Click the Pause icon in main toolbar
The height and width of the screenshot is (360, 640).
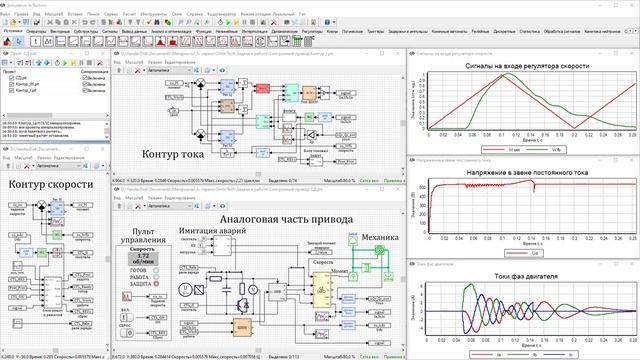[x=244, y=22]
